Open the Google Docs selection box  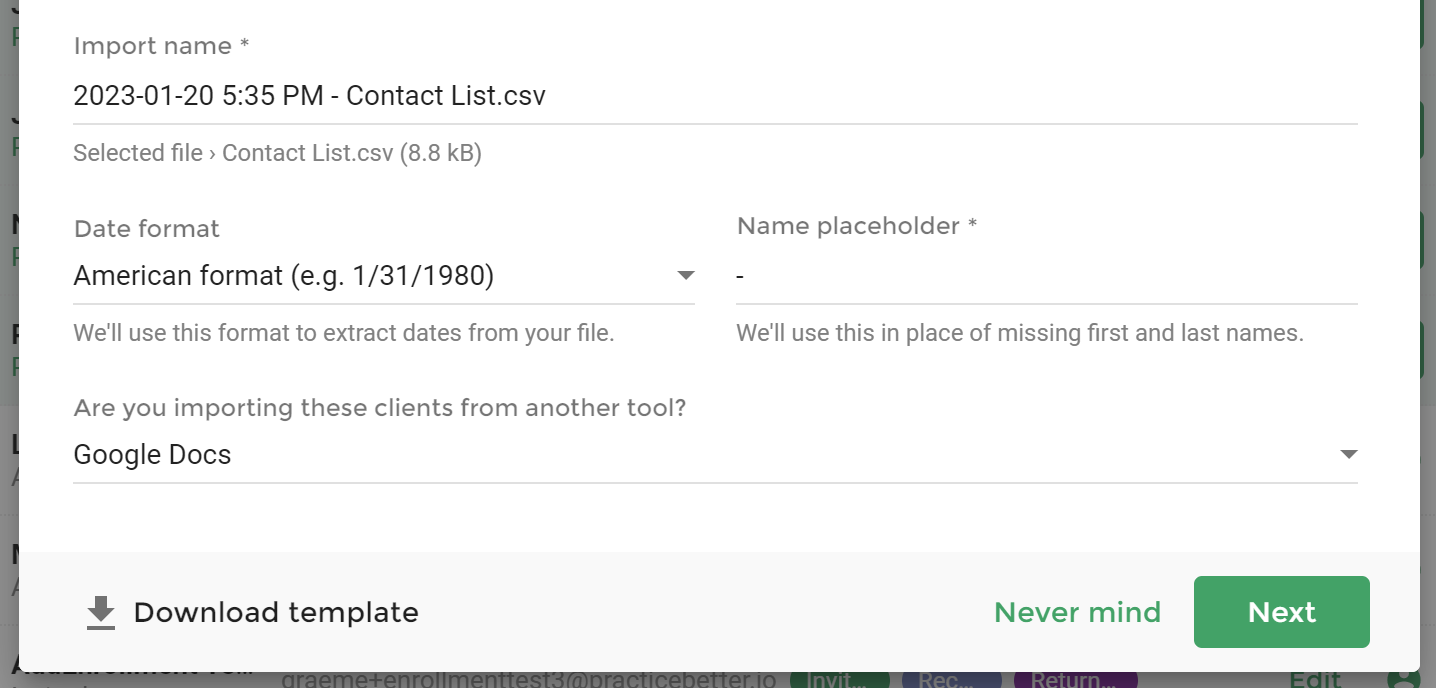[x=715, y=455]
